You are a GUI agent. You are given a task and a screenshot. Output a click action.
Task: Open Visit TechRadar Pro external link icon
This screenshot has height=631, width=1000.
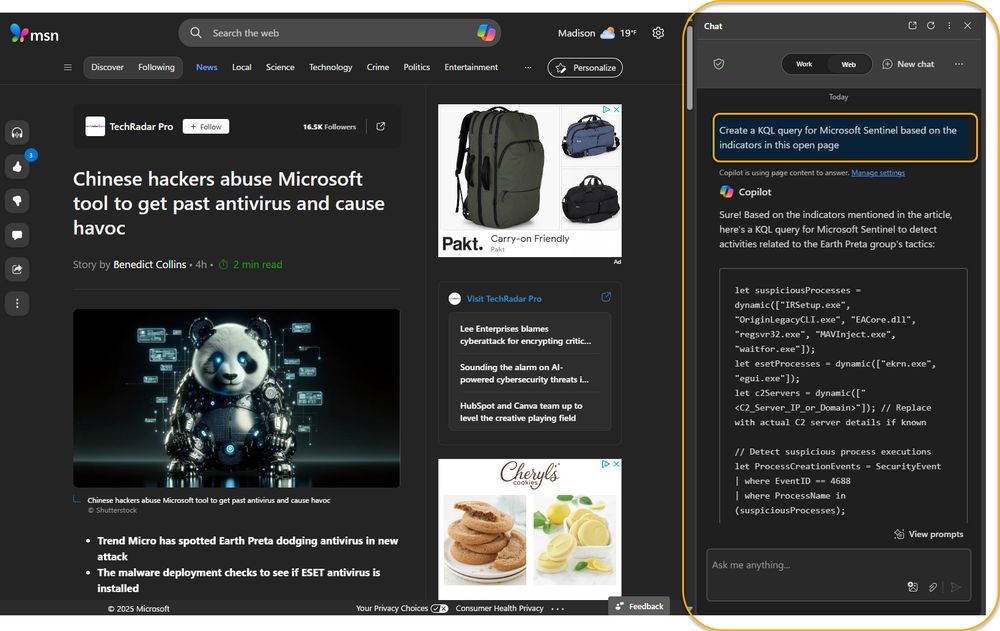[x=606, y=297]
